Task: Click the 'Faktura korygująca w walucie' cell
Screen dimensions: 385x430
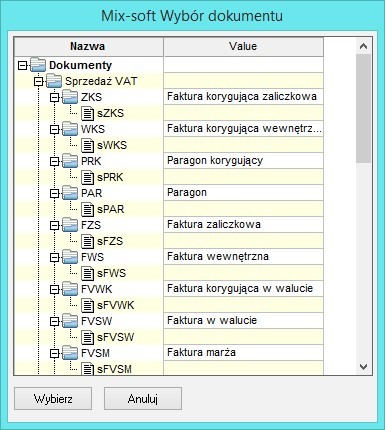Action: click(x=243, y=289)
